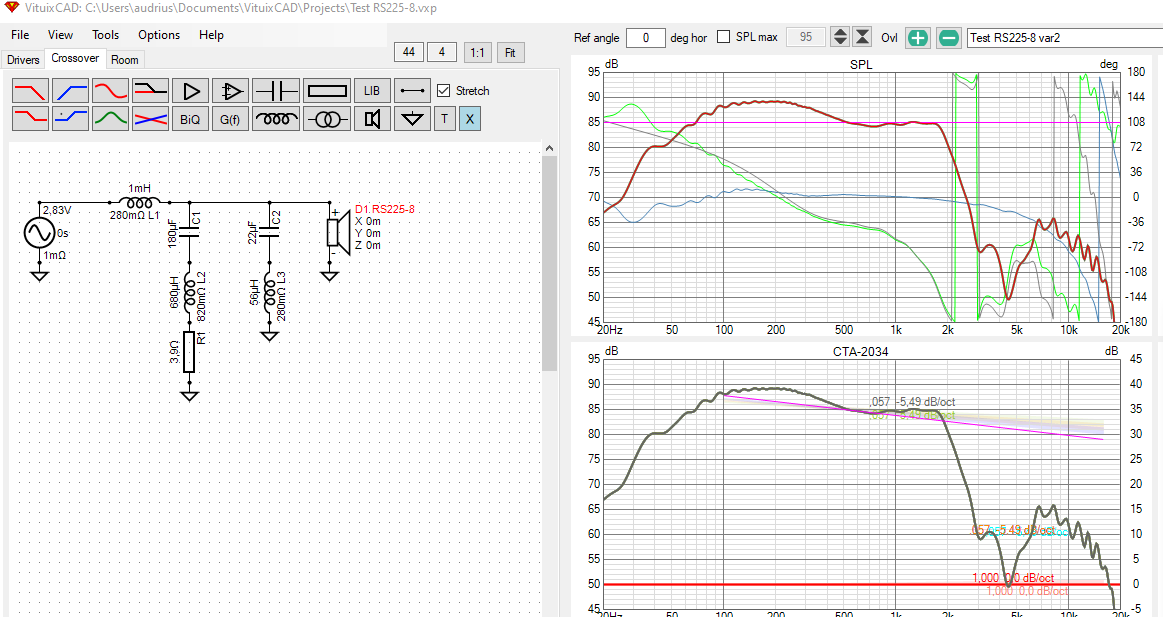Click the SPL range compress icon
This screenshot has height=617, width=1163.
tap(862, 37)
